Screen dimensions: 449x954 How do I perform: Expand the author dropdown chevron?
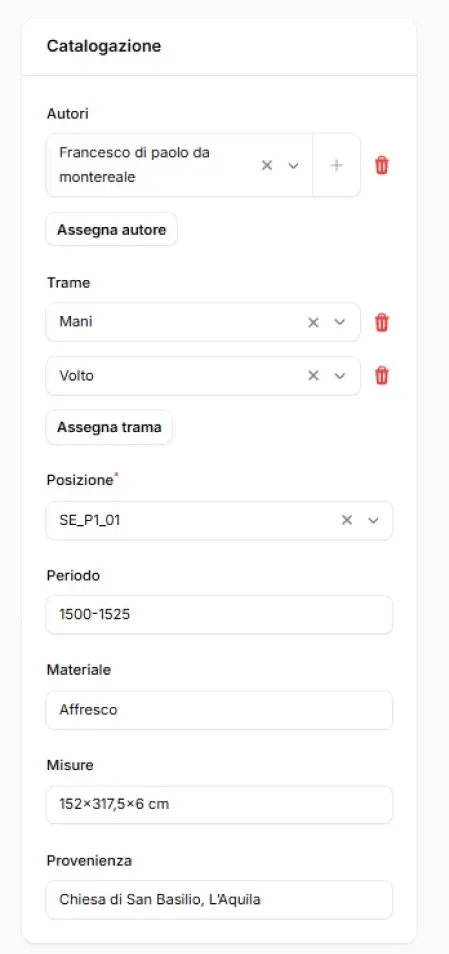point(293,165)
